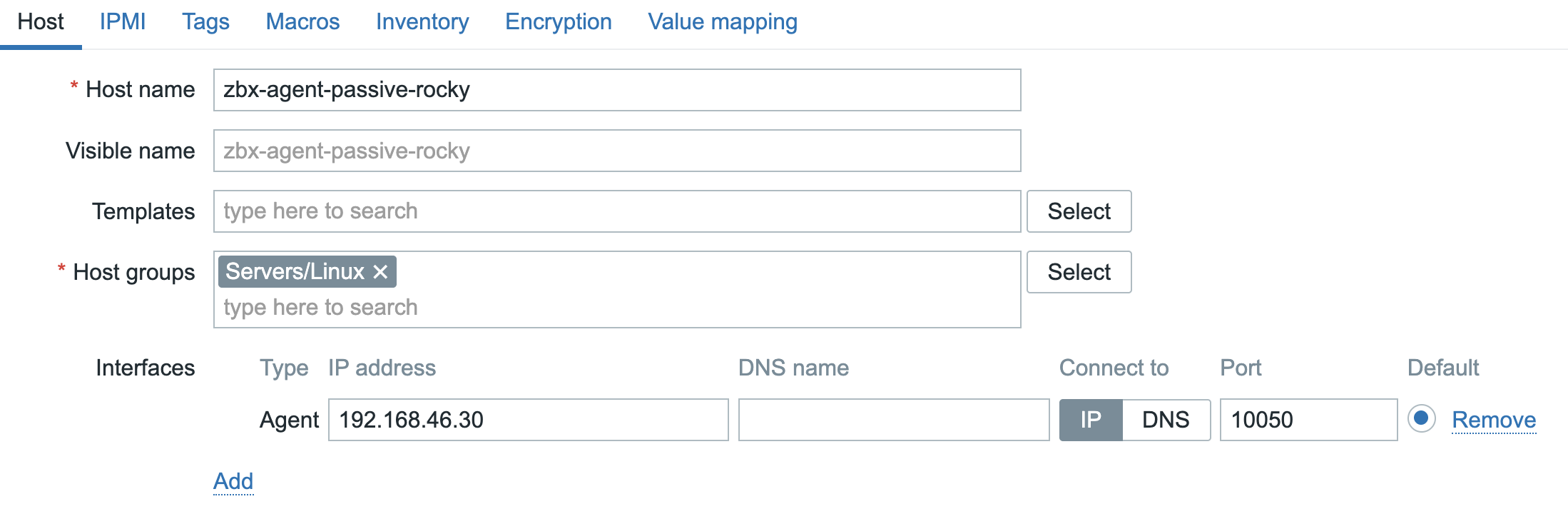
Task: Add a new interface
Action: tap(233, 480)
